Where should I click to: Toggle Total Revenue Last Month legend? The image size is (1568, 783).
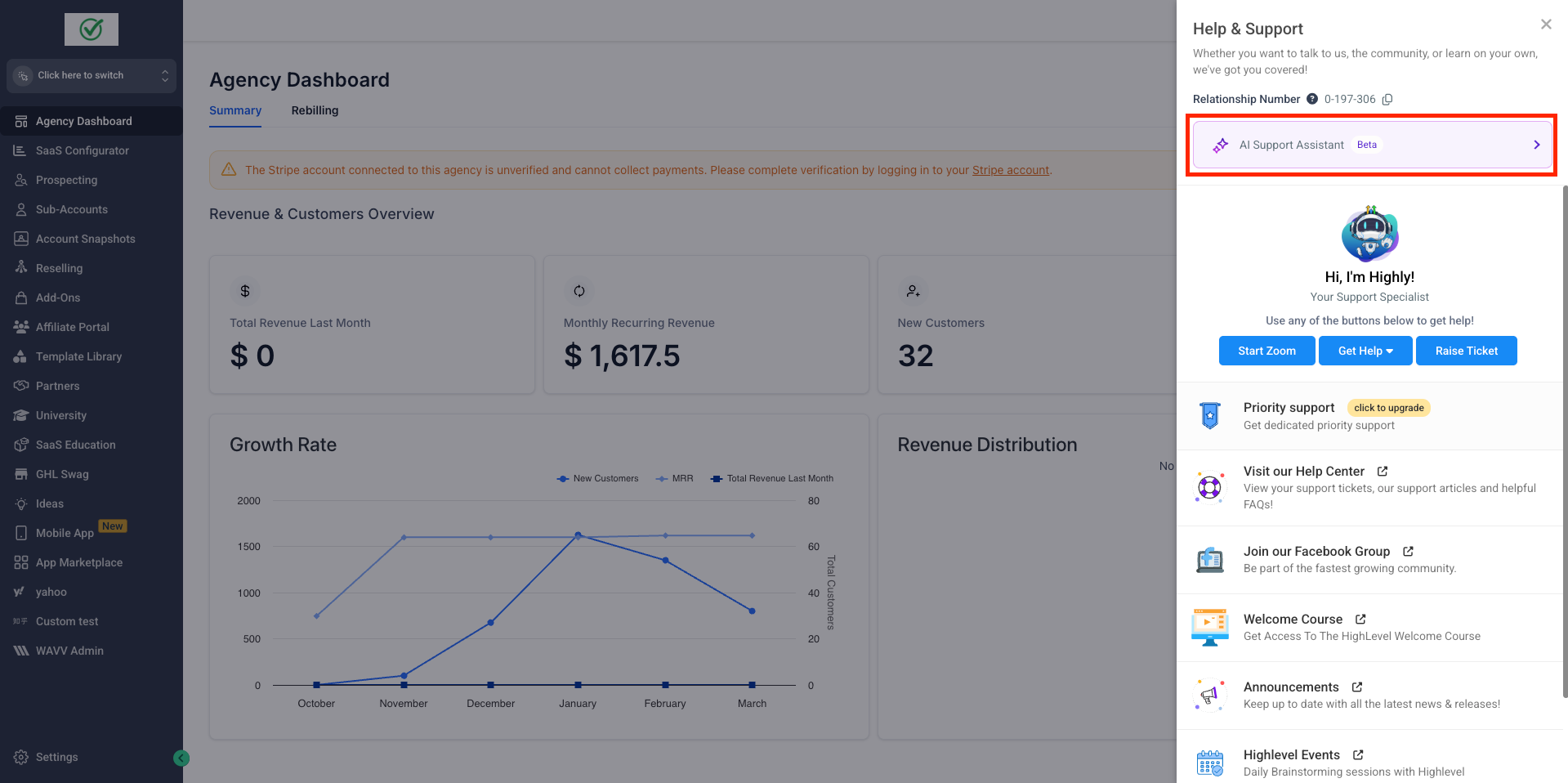pyautogui.click(x=772, y=479)
